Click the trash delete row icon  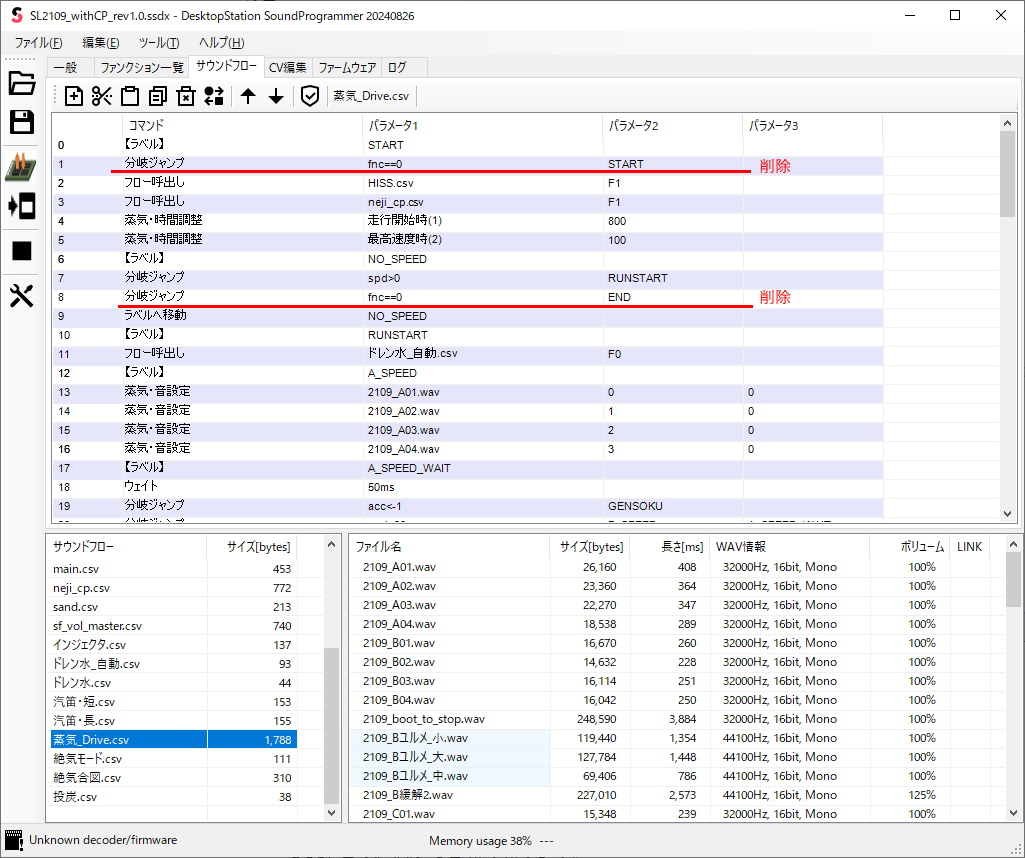[185, 96]
